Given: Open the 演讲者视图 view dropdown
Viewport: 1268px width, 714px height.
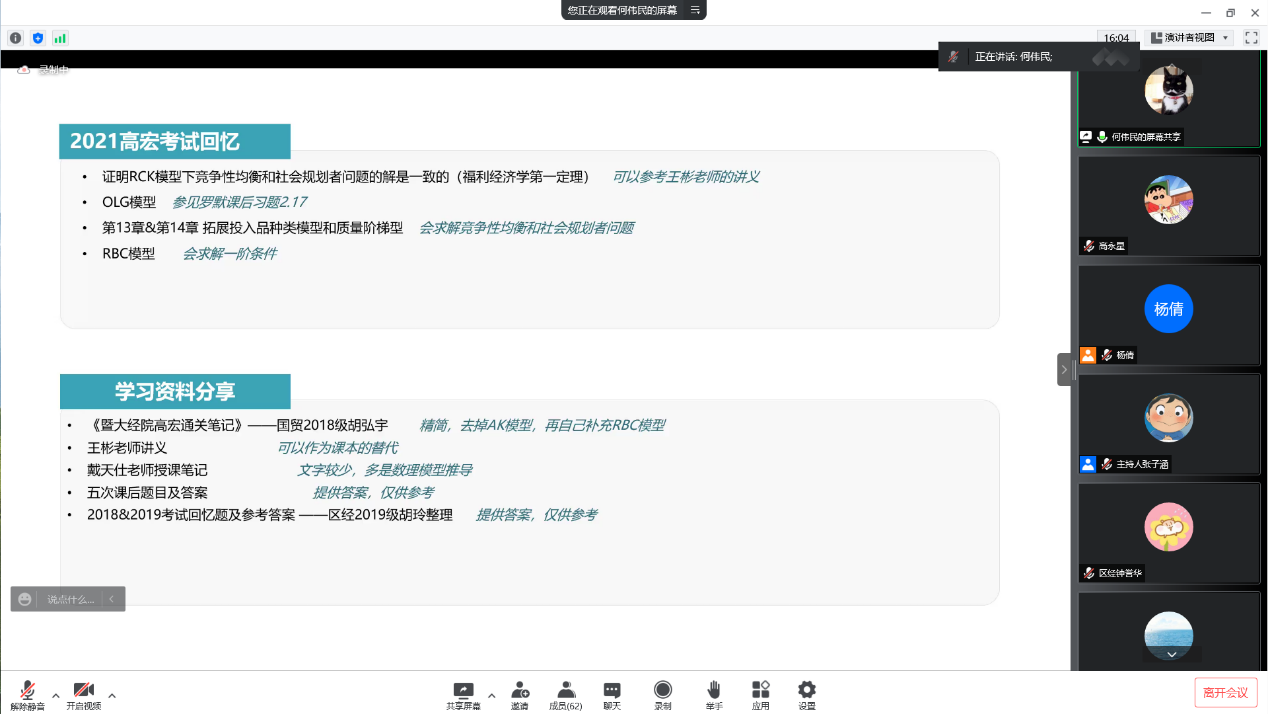Looking at the screenshot, I should (1189, 38).
